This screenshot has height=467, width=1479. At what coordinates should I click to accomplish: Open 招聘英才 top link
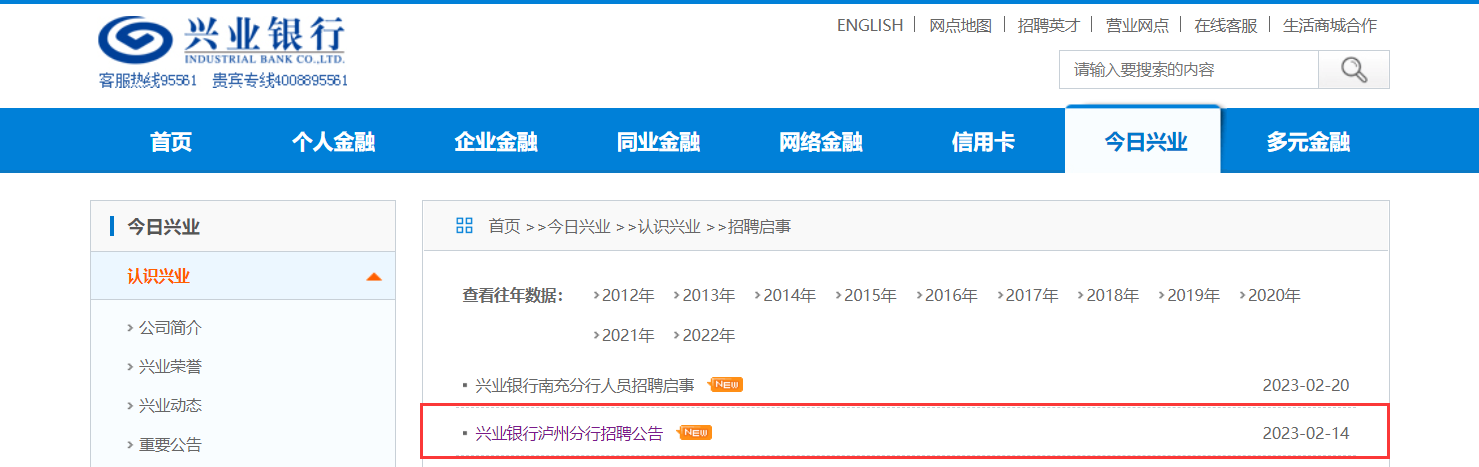1049,25
